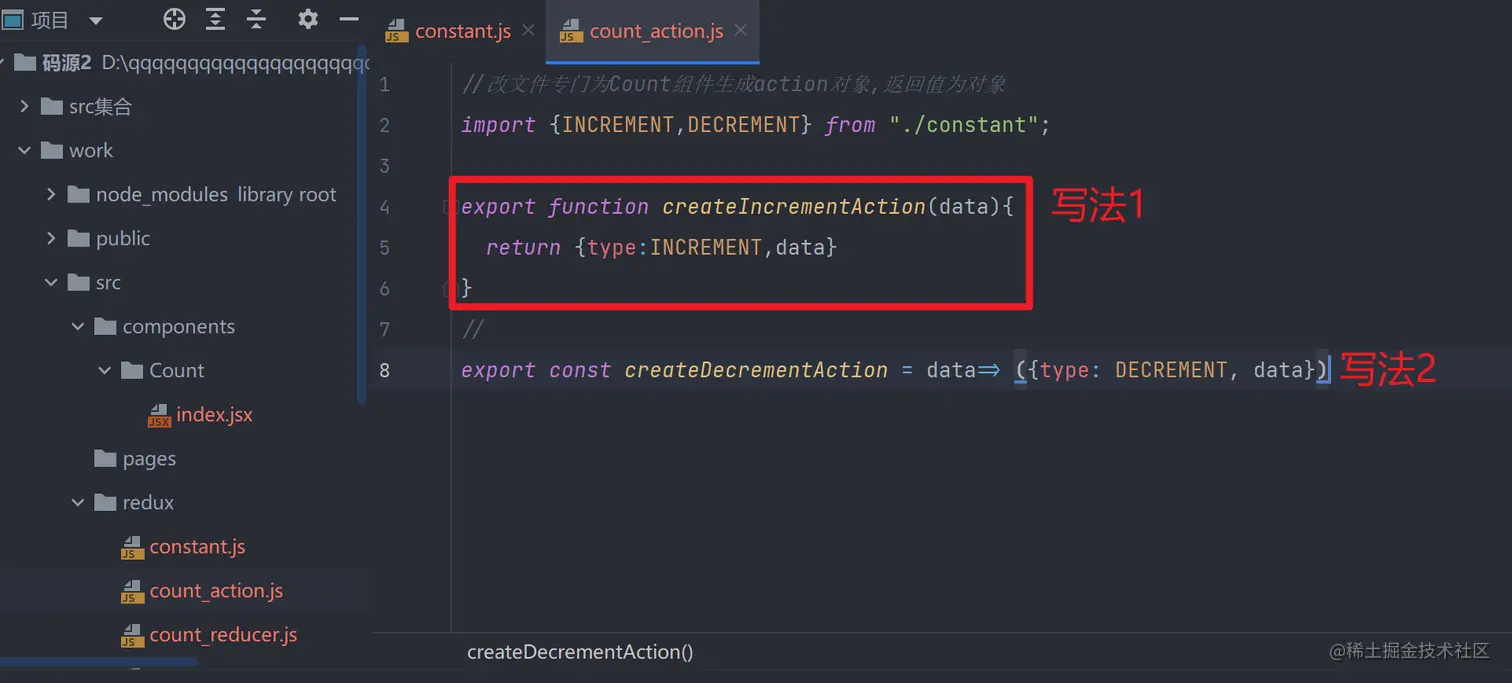Select the 码源2 project root
The width and height of the screenshot is (1512, 683).
[185, 63]
